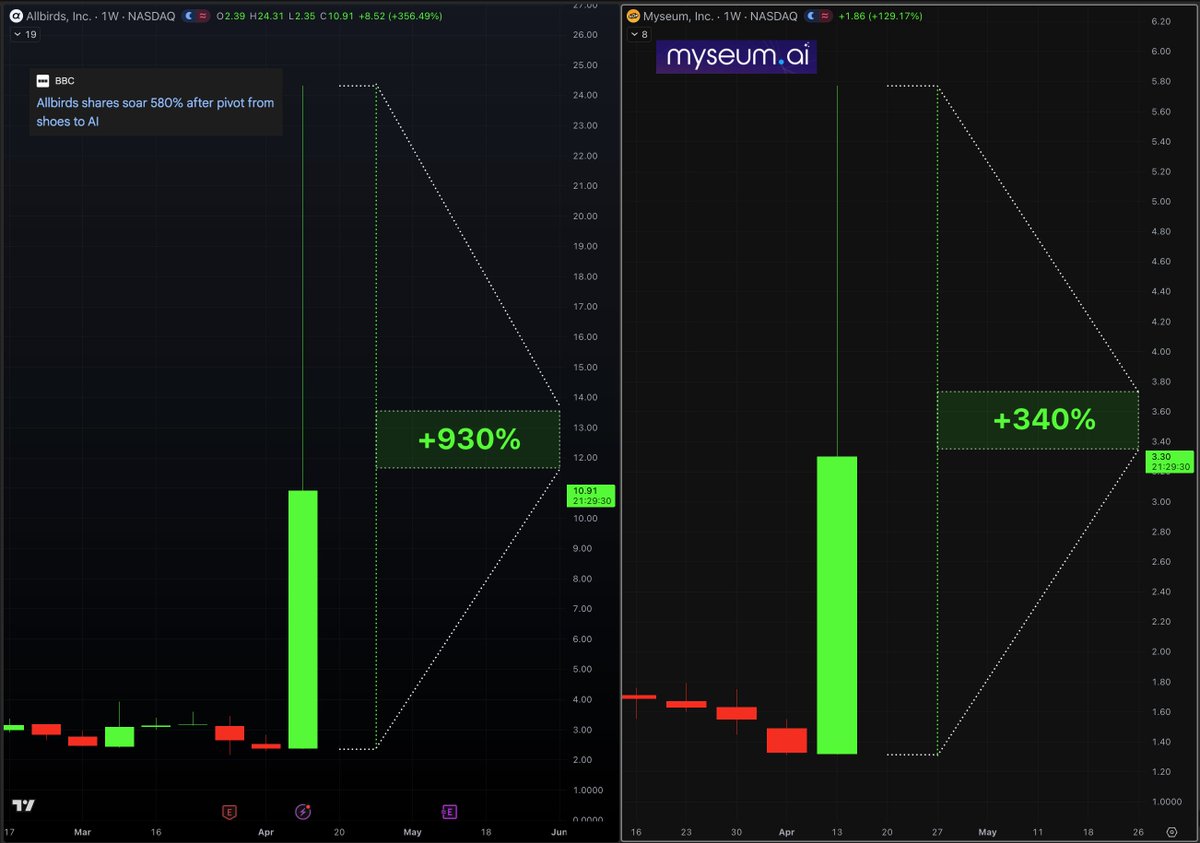1200x843 pixels.
Task: Click the large green Myseum weekly candle
Action: tap(837, 605)
